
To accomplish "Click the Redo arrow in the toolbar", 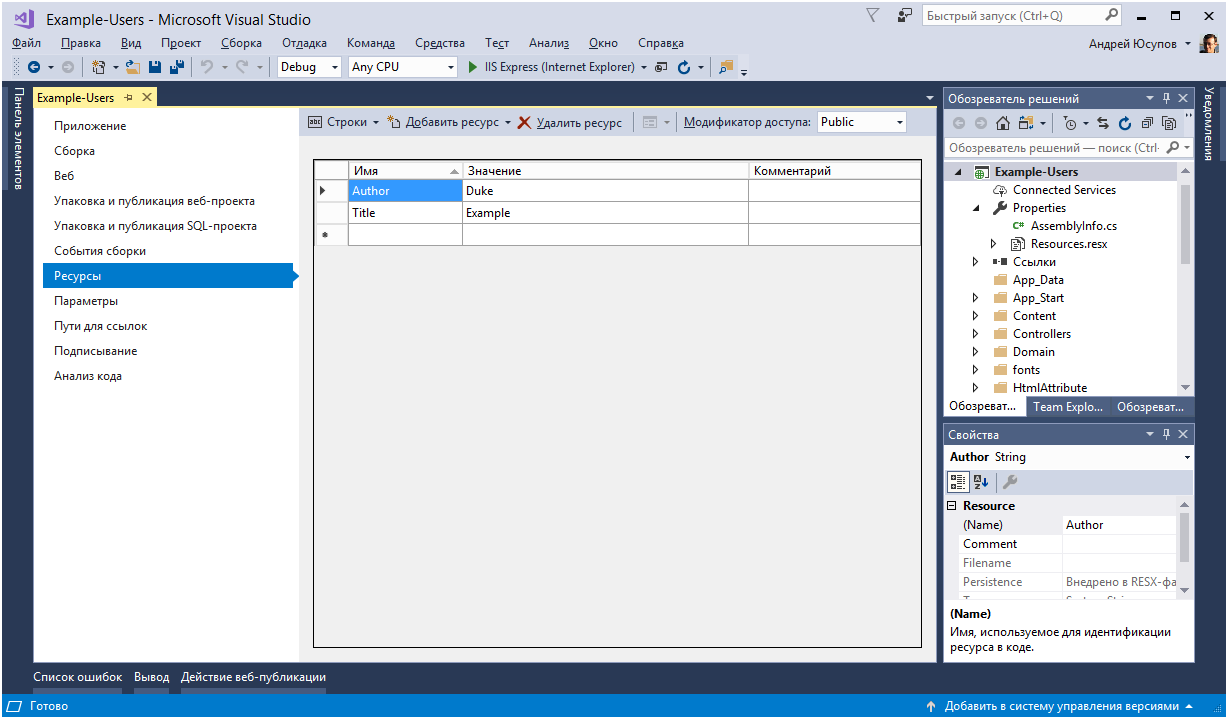I will click(x=242, y=67).
